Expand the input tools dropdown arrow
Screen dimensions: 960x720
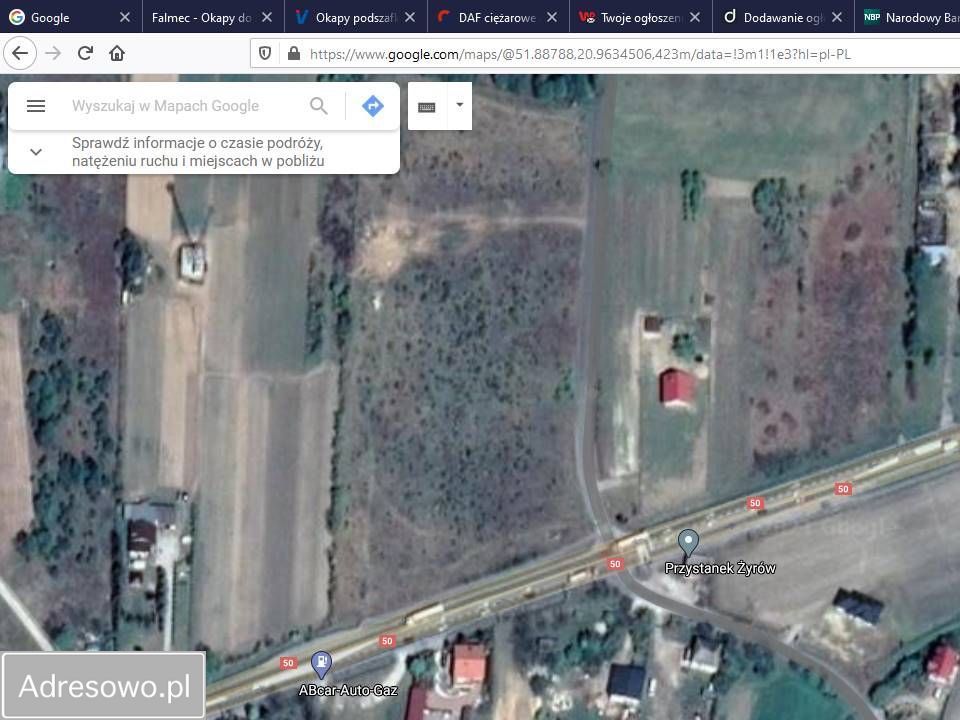pos(460,105)
